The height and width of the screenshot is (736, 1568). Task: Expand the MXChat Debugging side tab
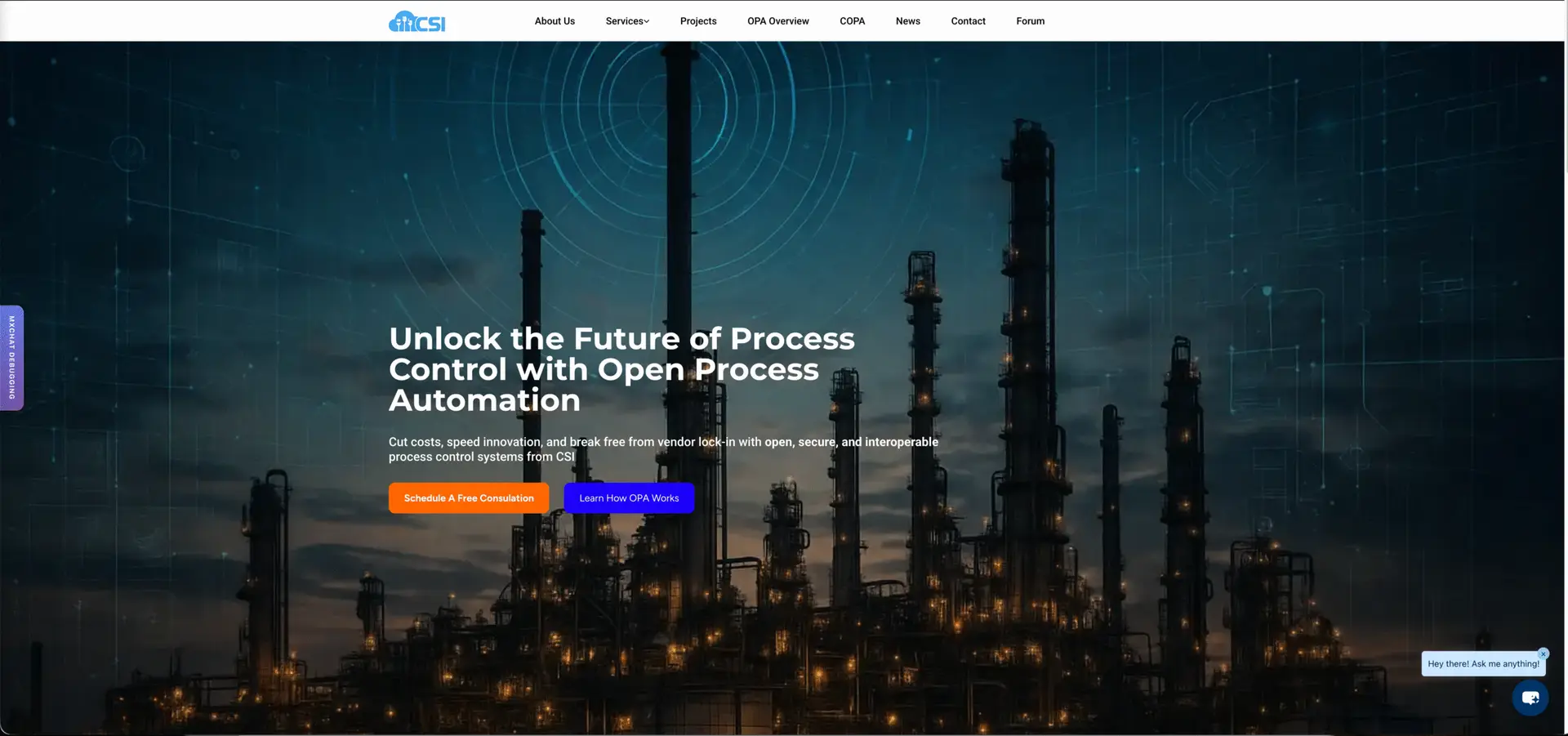point(11,358)
